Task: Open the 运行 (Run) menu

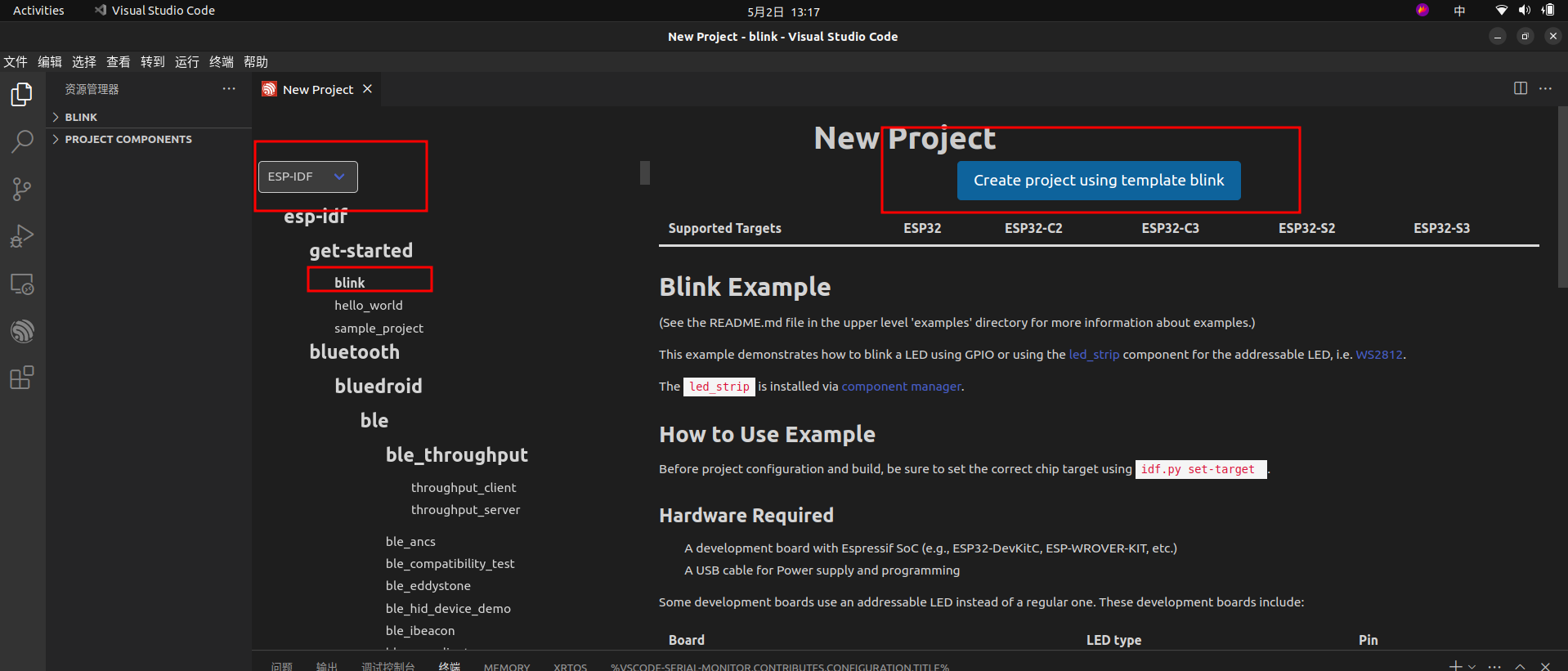Action: (187, 62)
